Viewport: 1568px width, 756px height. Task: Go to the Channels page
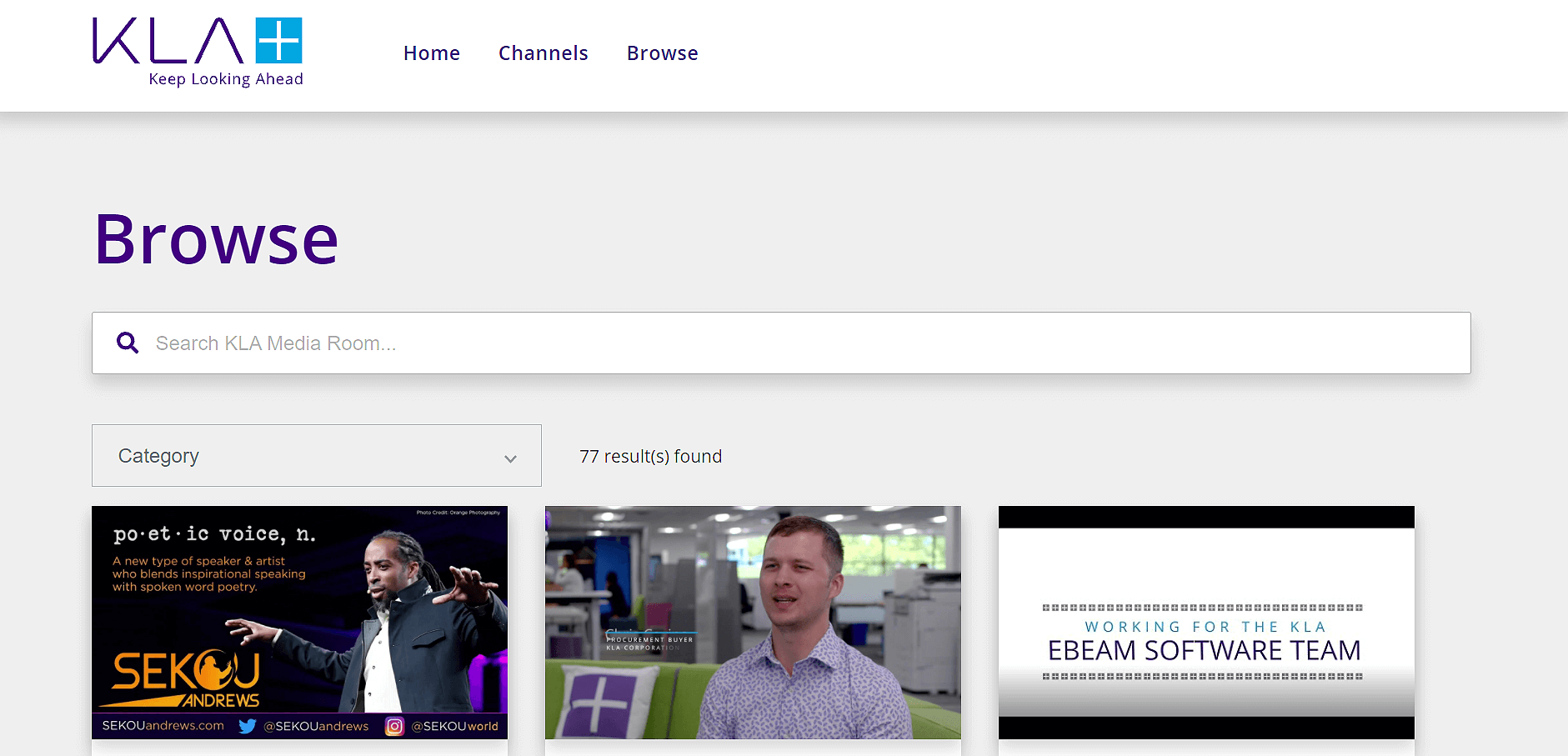544,53
